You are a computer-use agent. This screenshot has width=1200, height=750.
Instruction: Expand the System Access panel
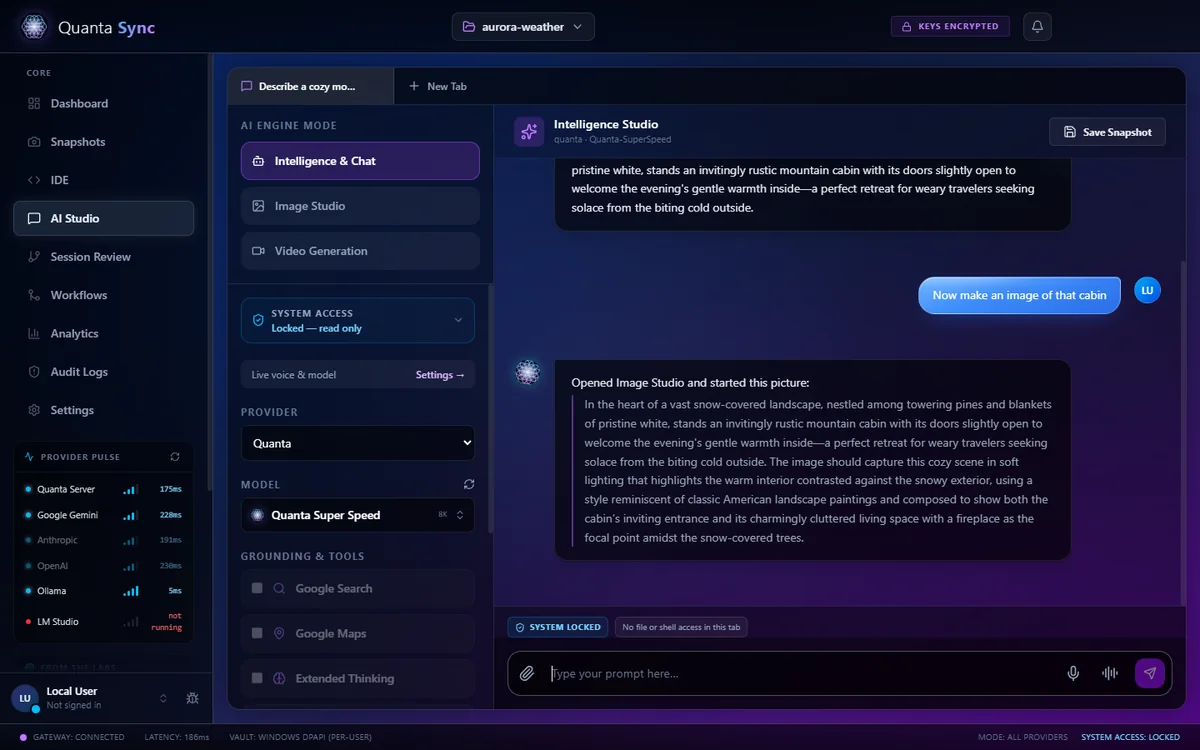click(x=358, y=320)
